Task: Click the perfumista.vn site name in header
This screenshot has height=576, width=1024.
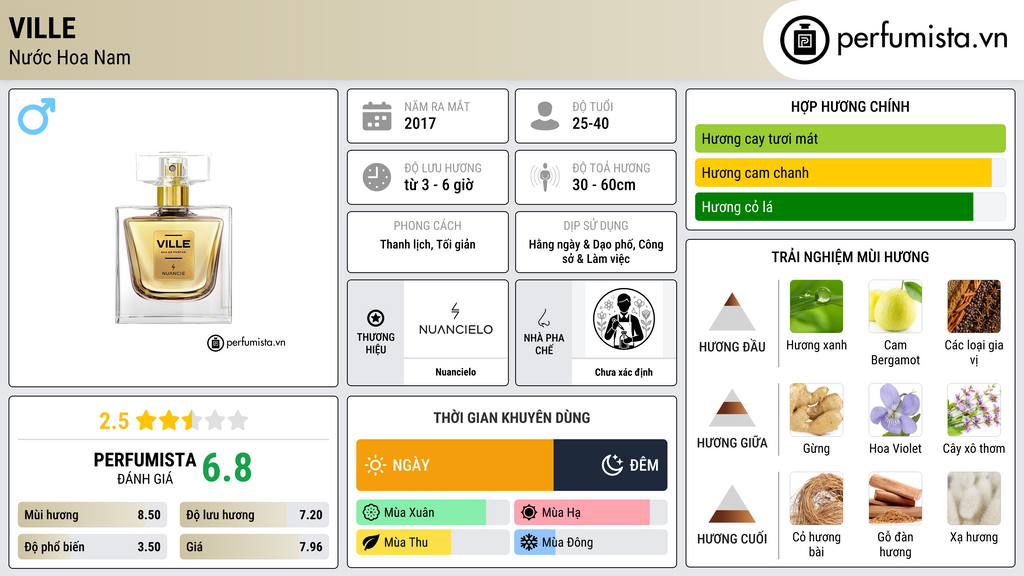Action: [x=922, y=39]
